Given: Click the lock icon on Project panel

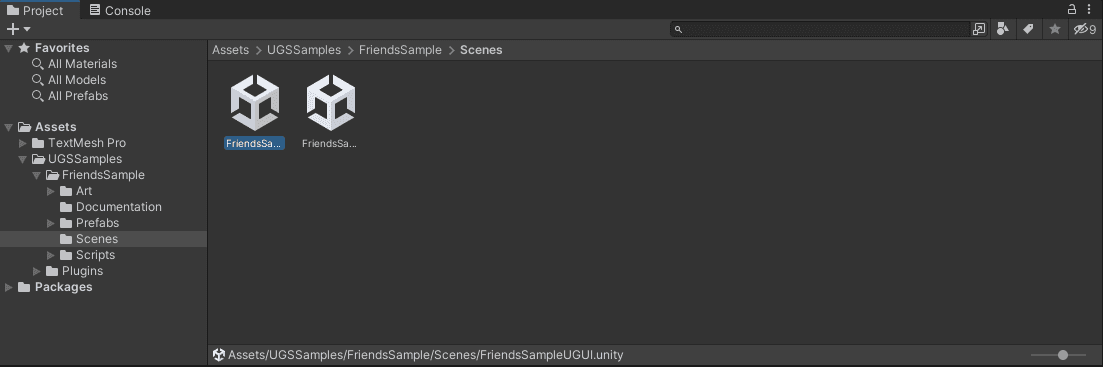Looking at the screenshot, I should click(1072, 9).
